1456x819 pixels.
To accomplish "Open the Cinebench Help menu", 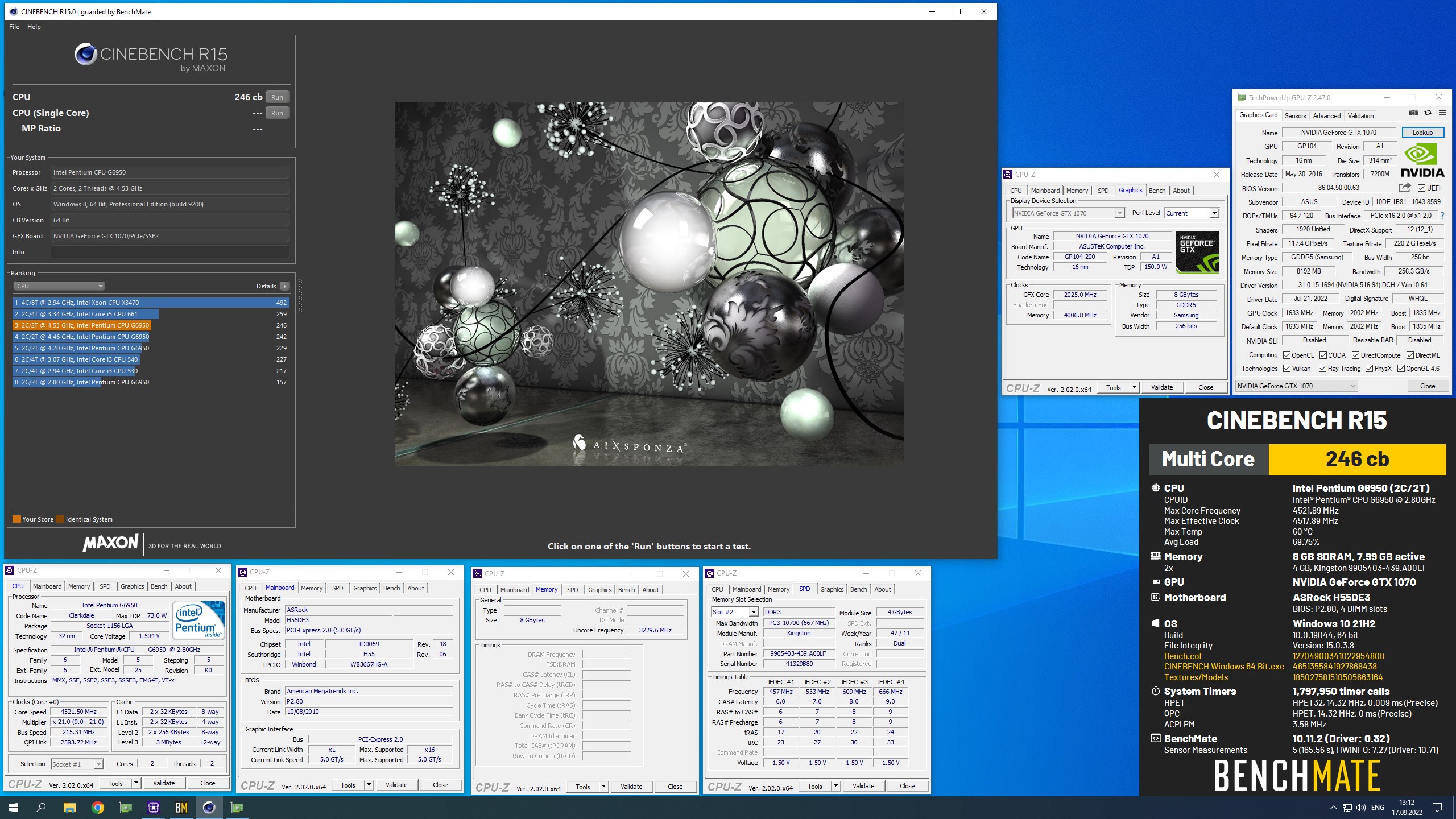I will point(34,27).
